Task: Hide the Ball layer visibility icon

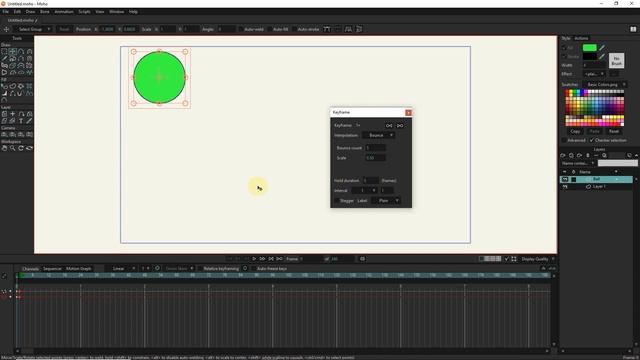Action: coord(565,179)
